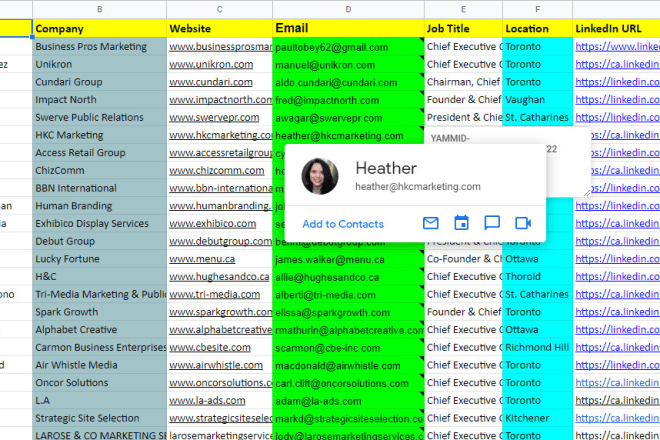The image size is (660, 440).
Task: Select macdonald@airwhistle.com email cell
Action: (x=348, y=365)
